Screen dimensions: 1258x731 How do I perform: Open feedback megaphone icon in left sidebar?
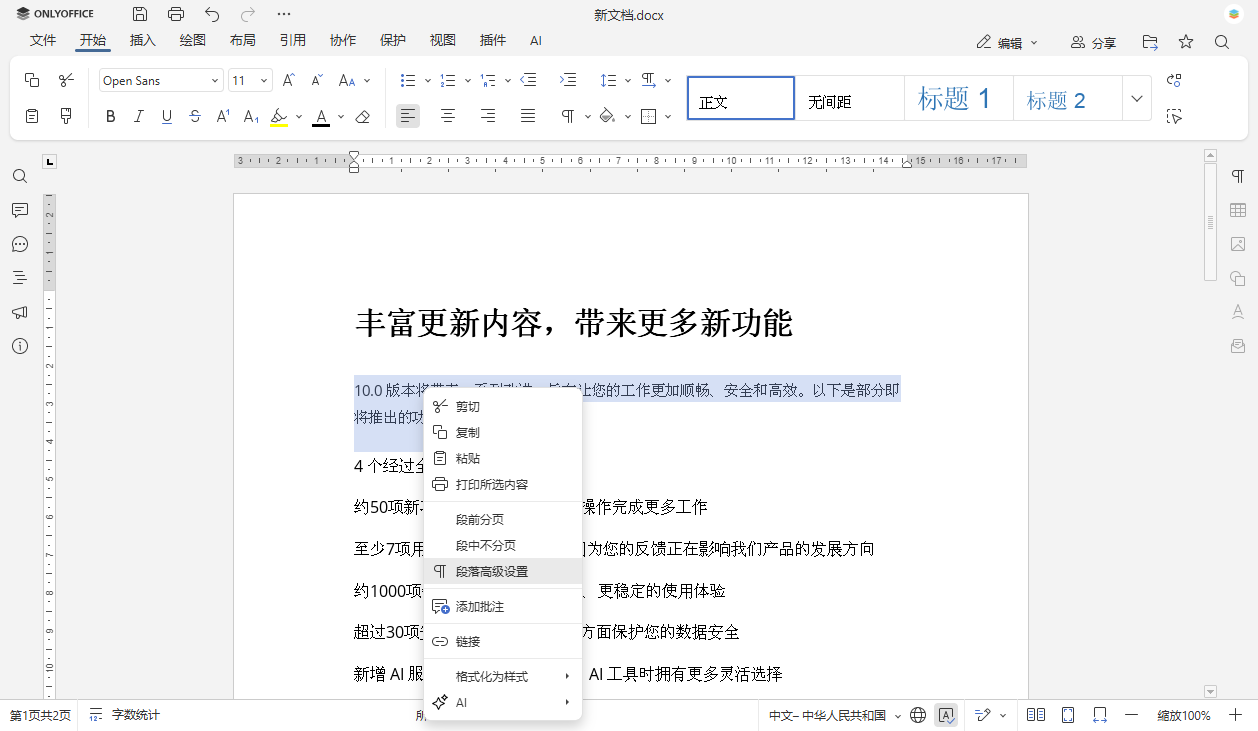click(x=20, y=312)
